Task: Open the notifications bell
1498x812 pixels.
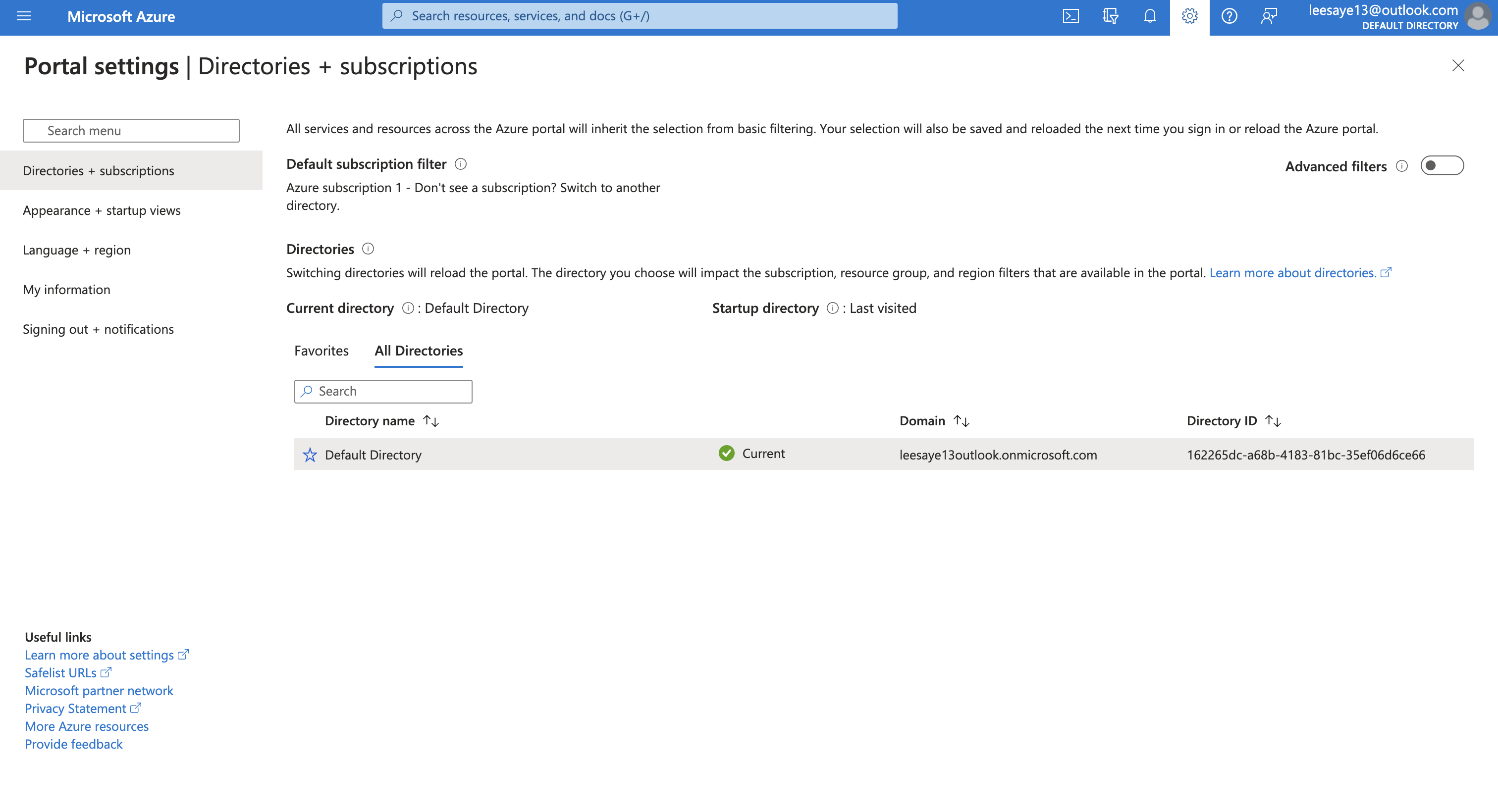Action: click(x=1150, y=16)
